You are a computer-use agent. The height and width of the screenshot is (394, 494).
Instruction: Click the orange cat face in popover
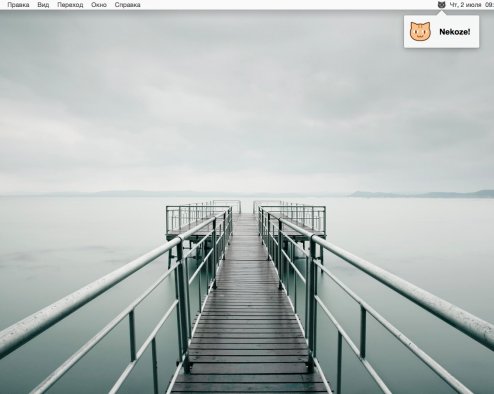click(420, 32)
